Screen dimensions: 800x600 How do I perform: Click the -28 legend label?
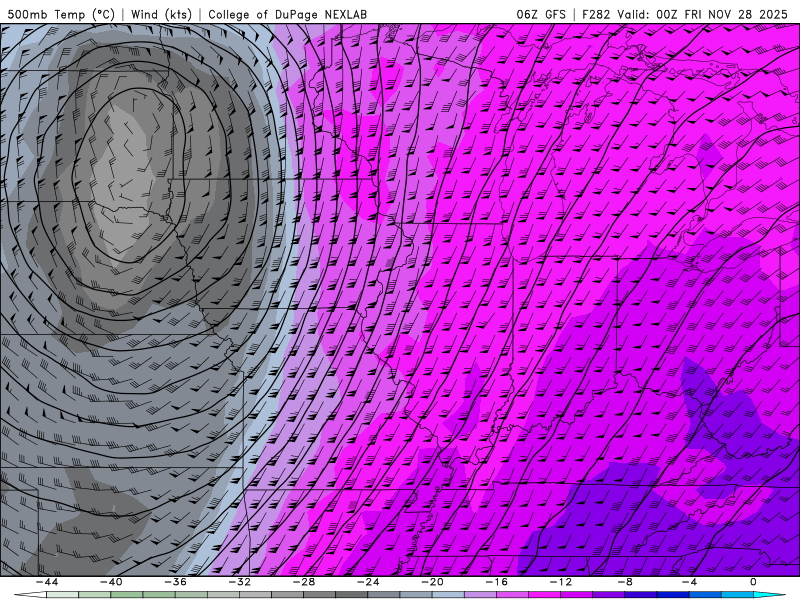click(304, 582)
